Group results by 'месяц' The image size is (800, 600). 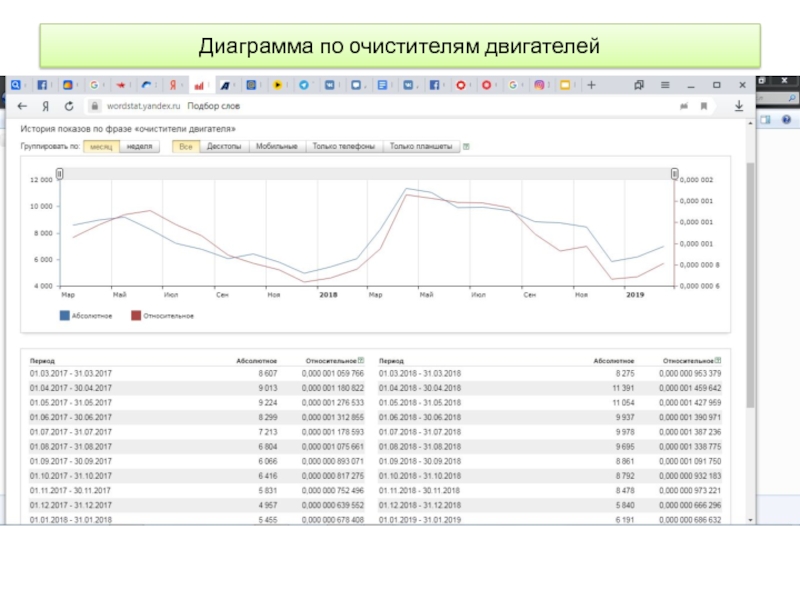point(101,147)
